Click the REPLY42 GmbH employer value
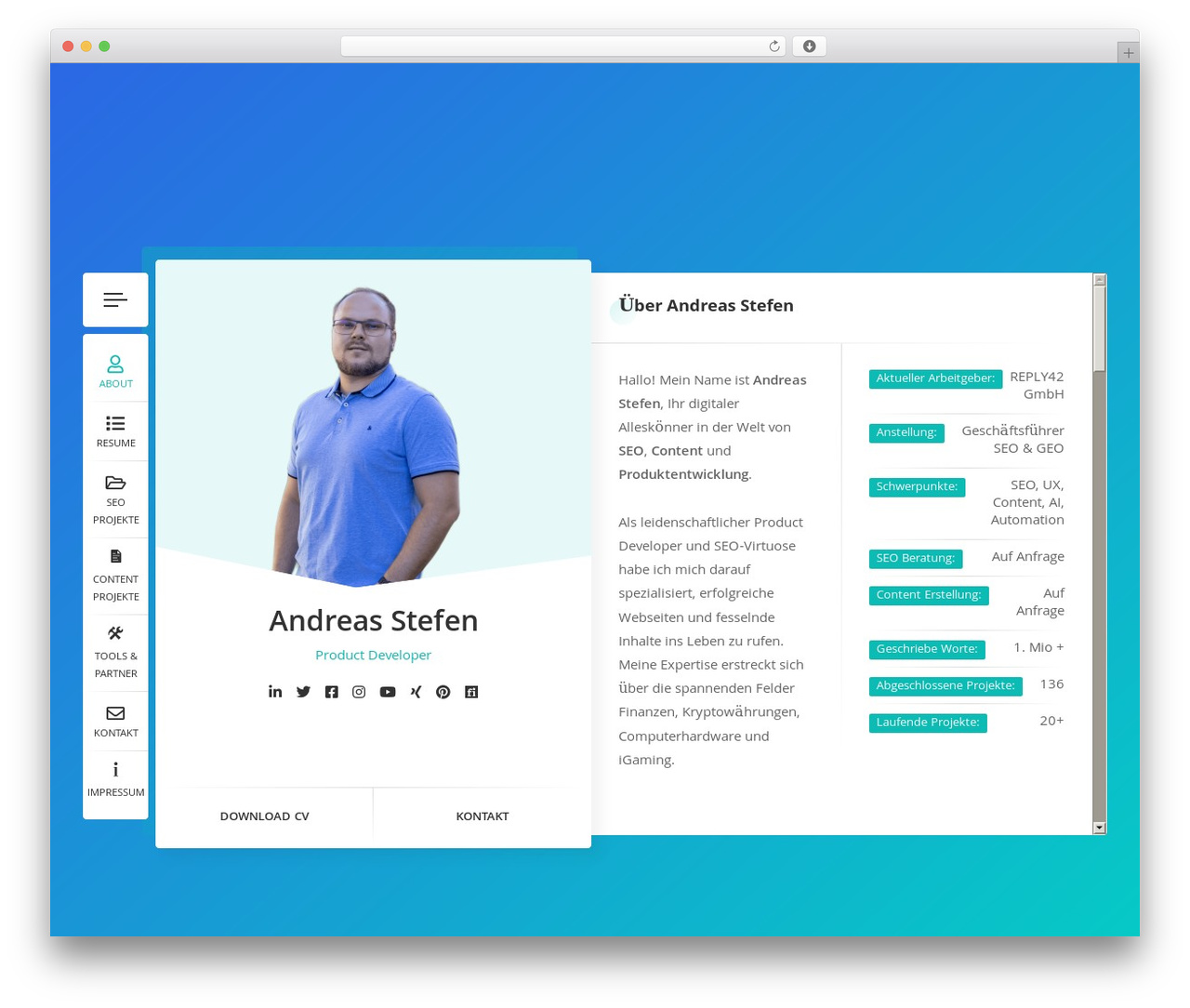Viewport: 1190px width, 1008px height. (x=1037, y=385)
